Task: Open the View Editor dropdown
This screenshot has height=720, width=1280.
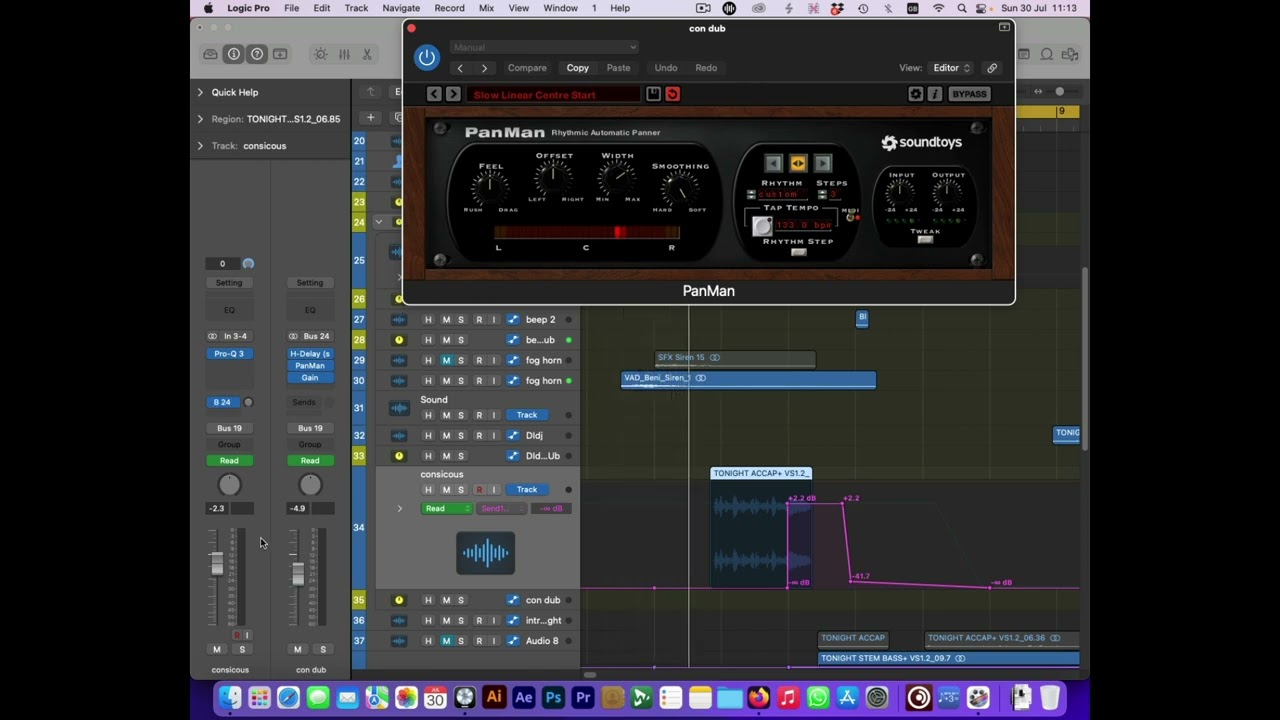Action: coord(951,68)
